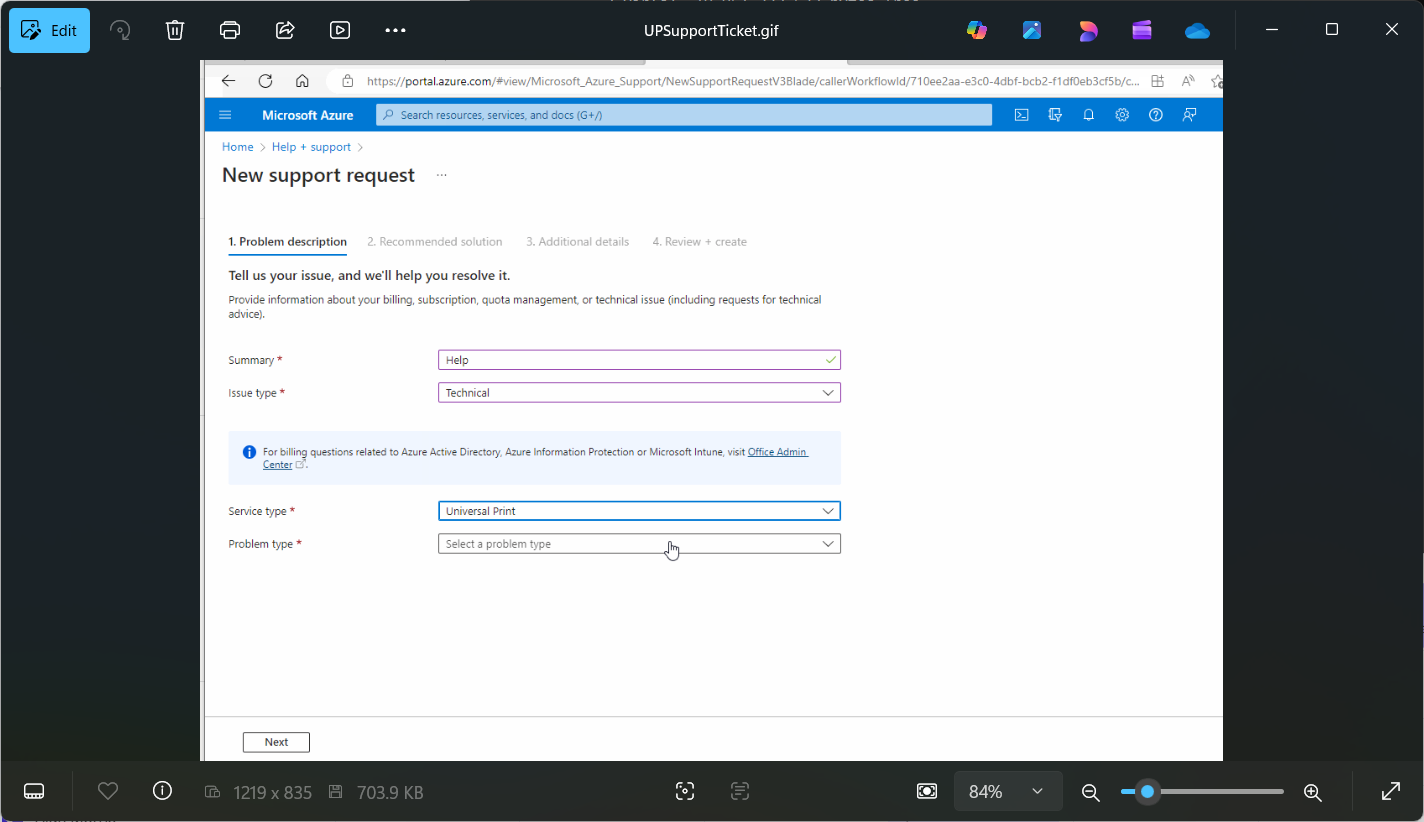Click the 703.9 KB file size text

click(390, 792)
